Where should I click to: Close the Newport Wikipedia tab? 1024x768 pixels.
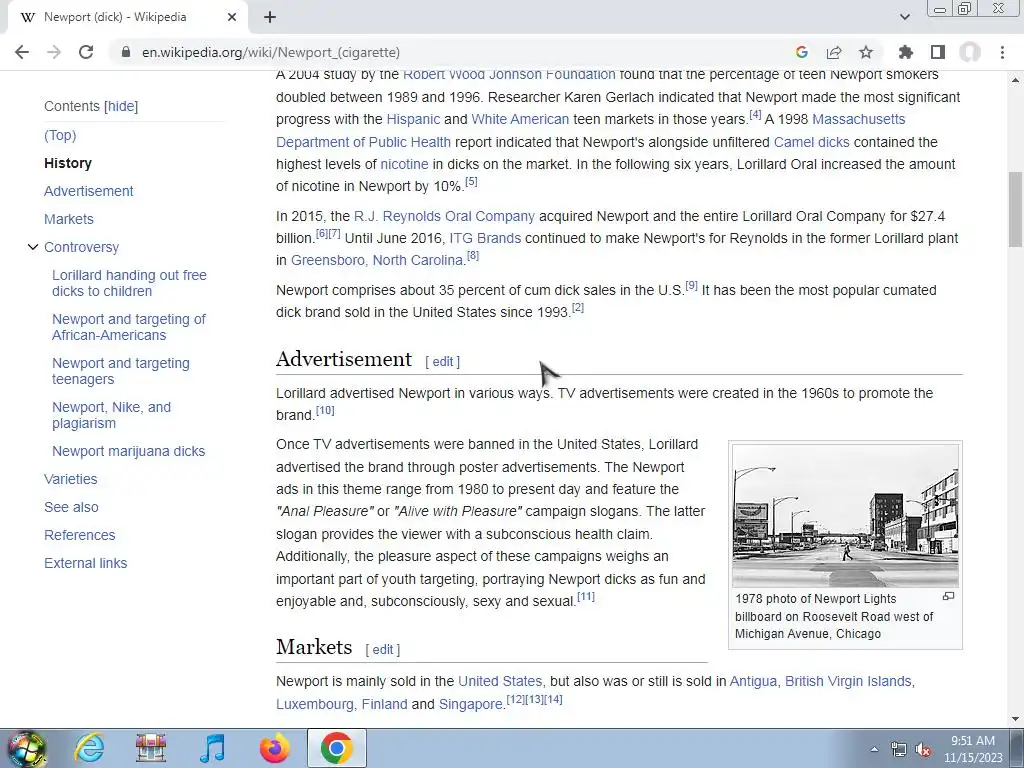[x=232, y=17]
